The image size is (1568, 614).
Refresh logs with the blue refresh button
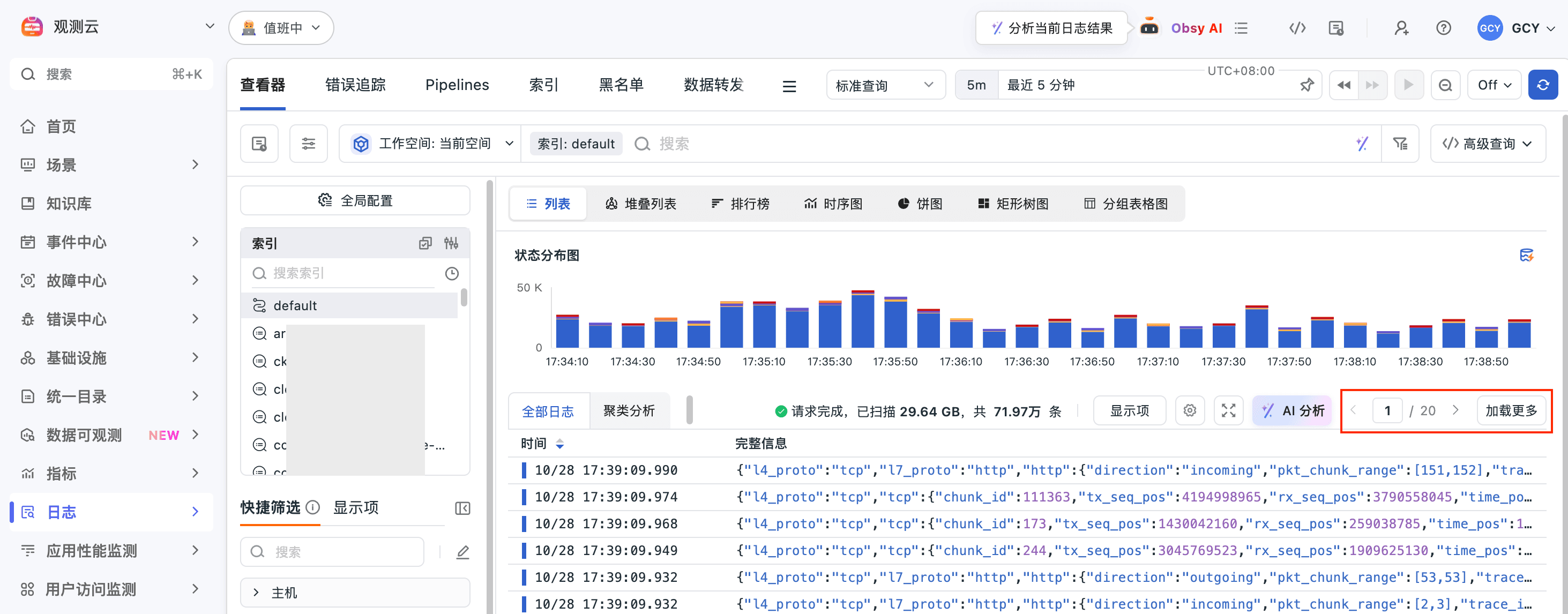[x=1542, y=85]
